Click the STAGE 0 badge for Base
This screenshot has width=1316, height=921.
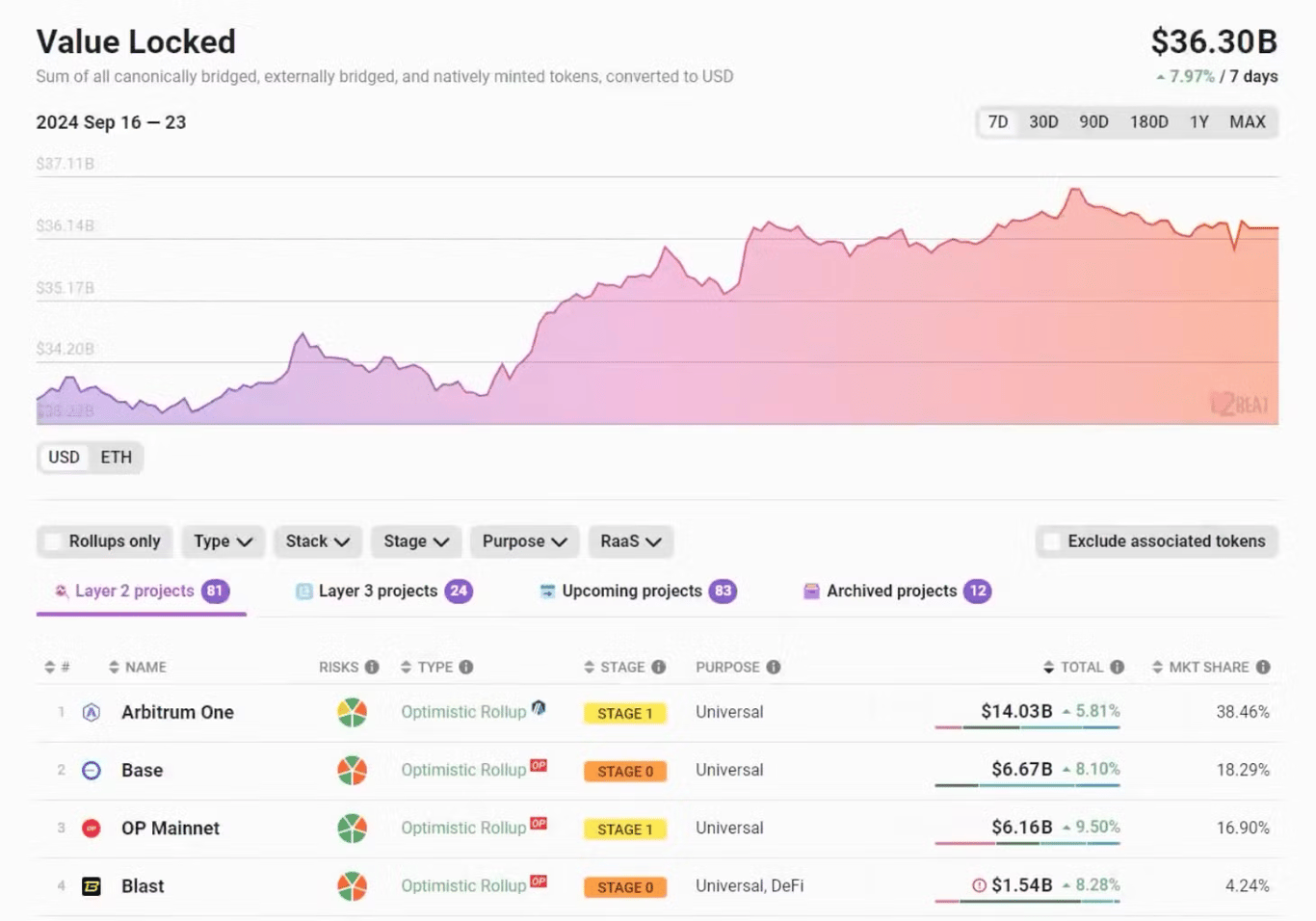625,772
